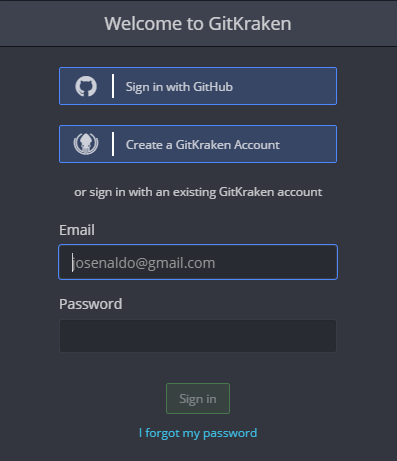Click the Password label
The width and height of the screenshot is (397, 461).
(91, 304)
